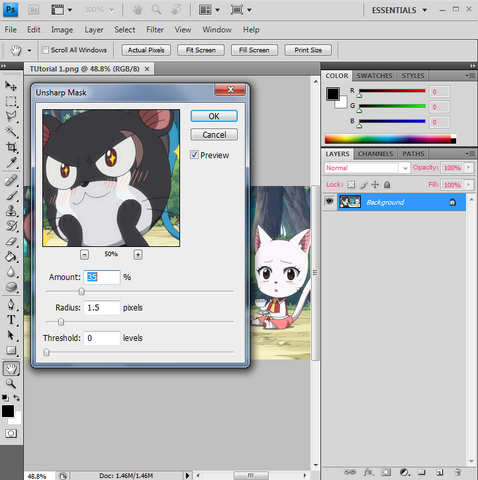Toggle lock all
The width and height of the screenshot is (478, 480).
[x=387, y=184]
